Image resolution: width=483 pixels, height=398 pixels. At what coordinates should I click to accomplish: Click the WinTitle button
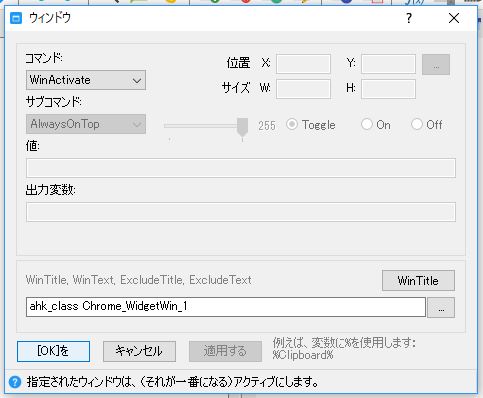pos(418,281)
